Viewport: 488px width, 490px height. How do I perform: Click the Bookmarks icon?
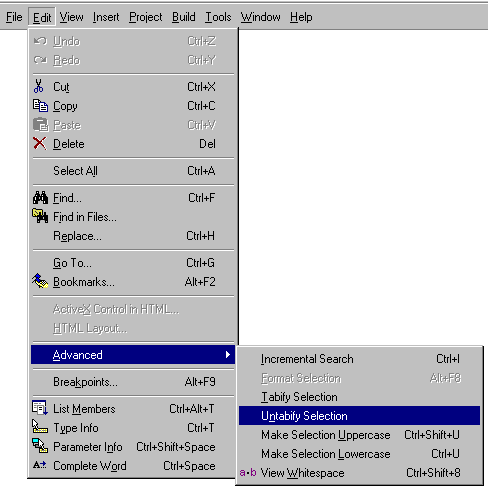point(40,281)
